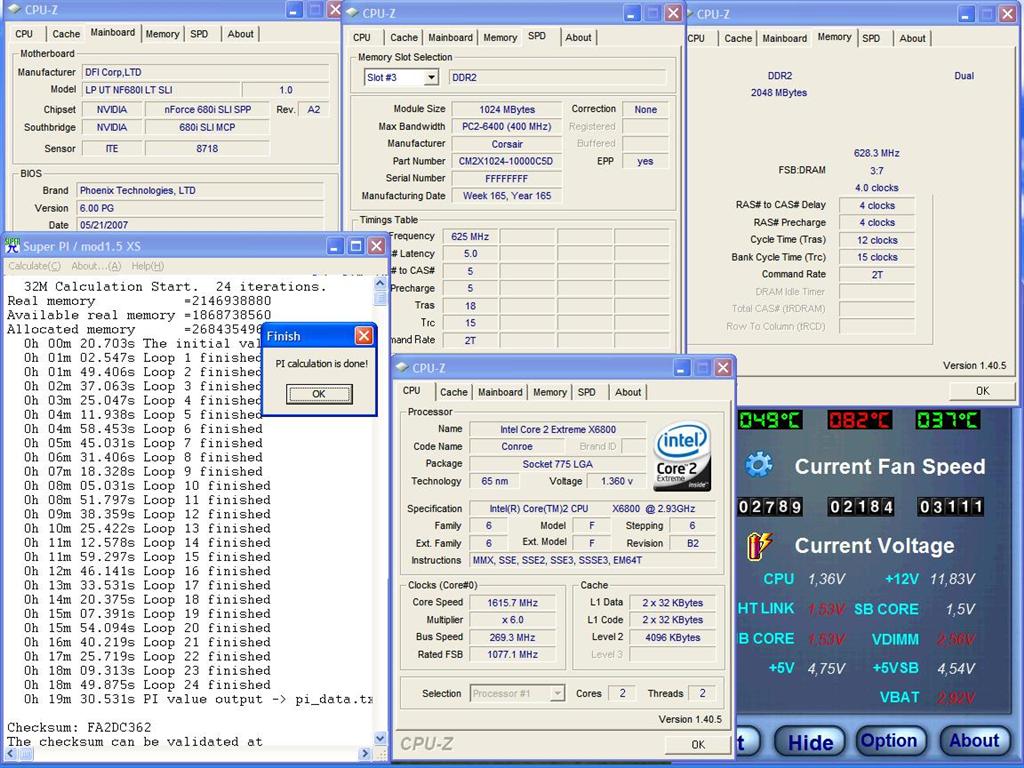
Task: Close the CPU-Z Memory window
Action: point(1008,14)
